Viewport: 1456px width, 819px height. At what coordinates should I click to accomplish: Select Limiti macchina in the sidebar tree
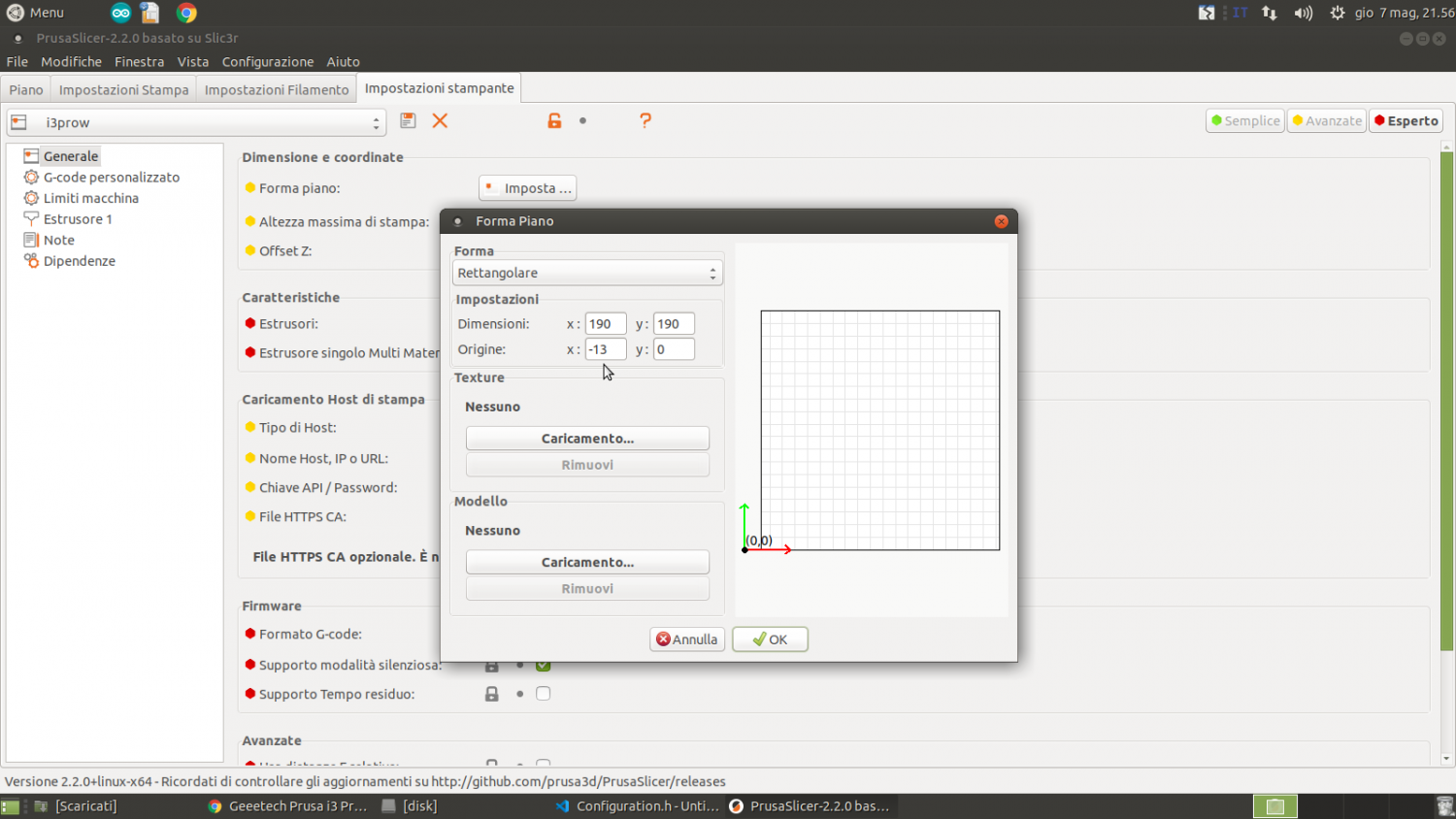click(90, 198)
